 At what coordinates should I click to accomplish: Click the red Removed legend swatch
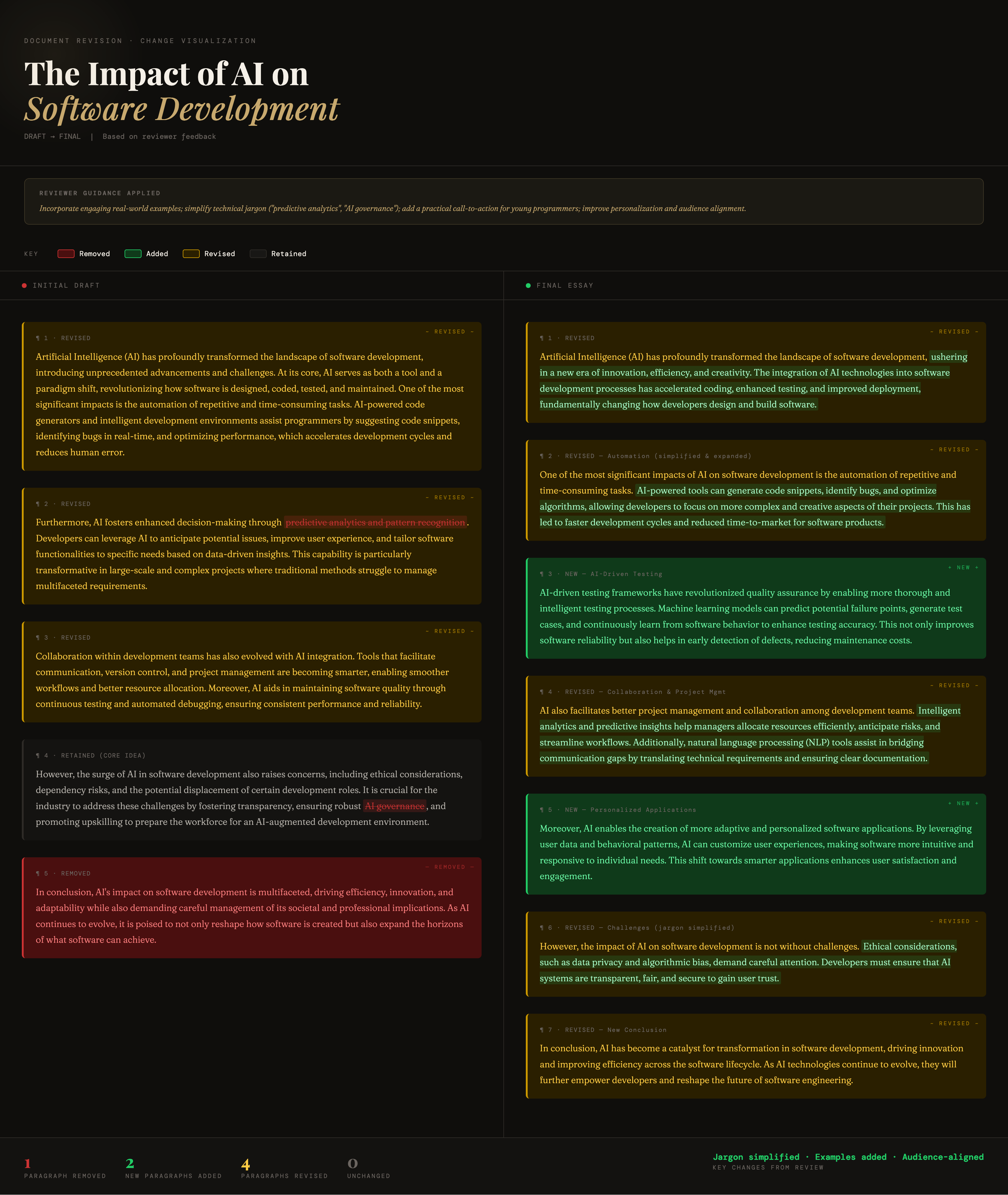pos(66,254)
